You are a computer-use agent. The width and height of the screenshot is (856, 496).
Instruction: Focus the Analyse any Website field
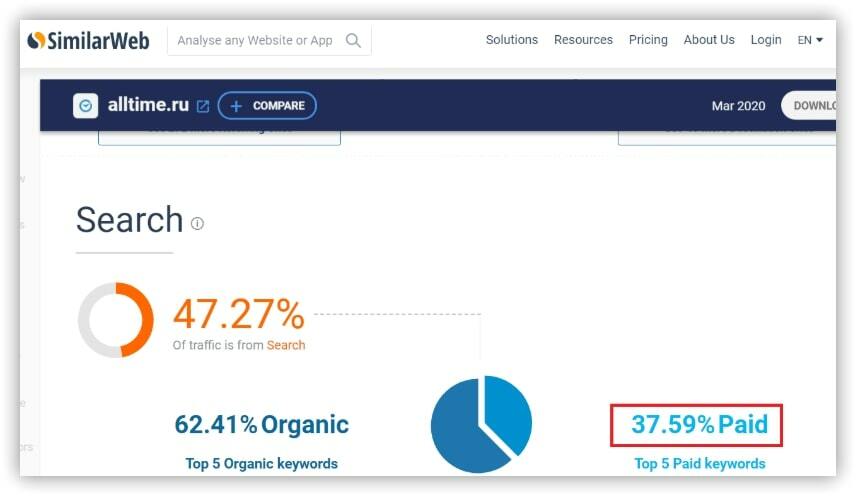(x=269, y=40)
